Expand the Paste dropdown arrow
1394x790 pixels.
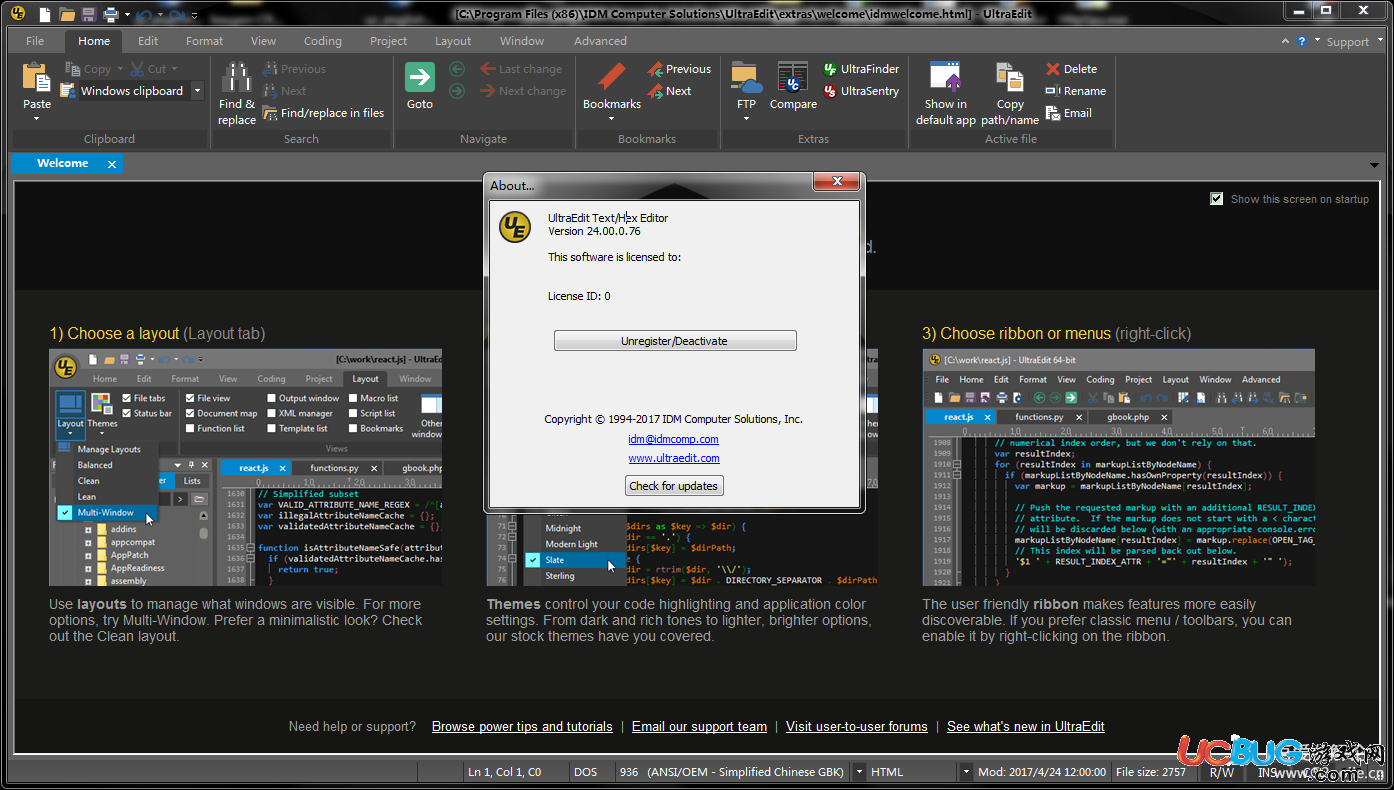point(37,119)
